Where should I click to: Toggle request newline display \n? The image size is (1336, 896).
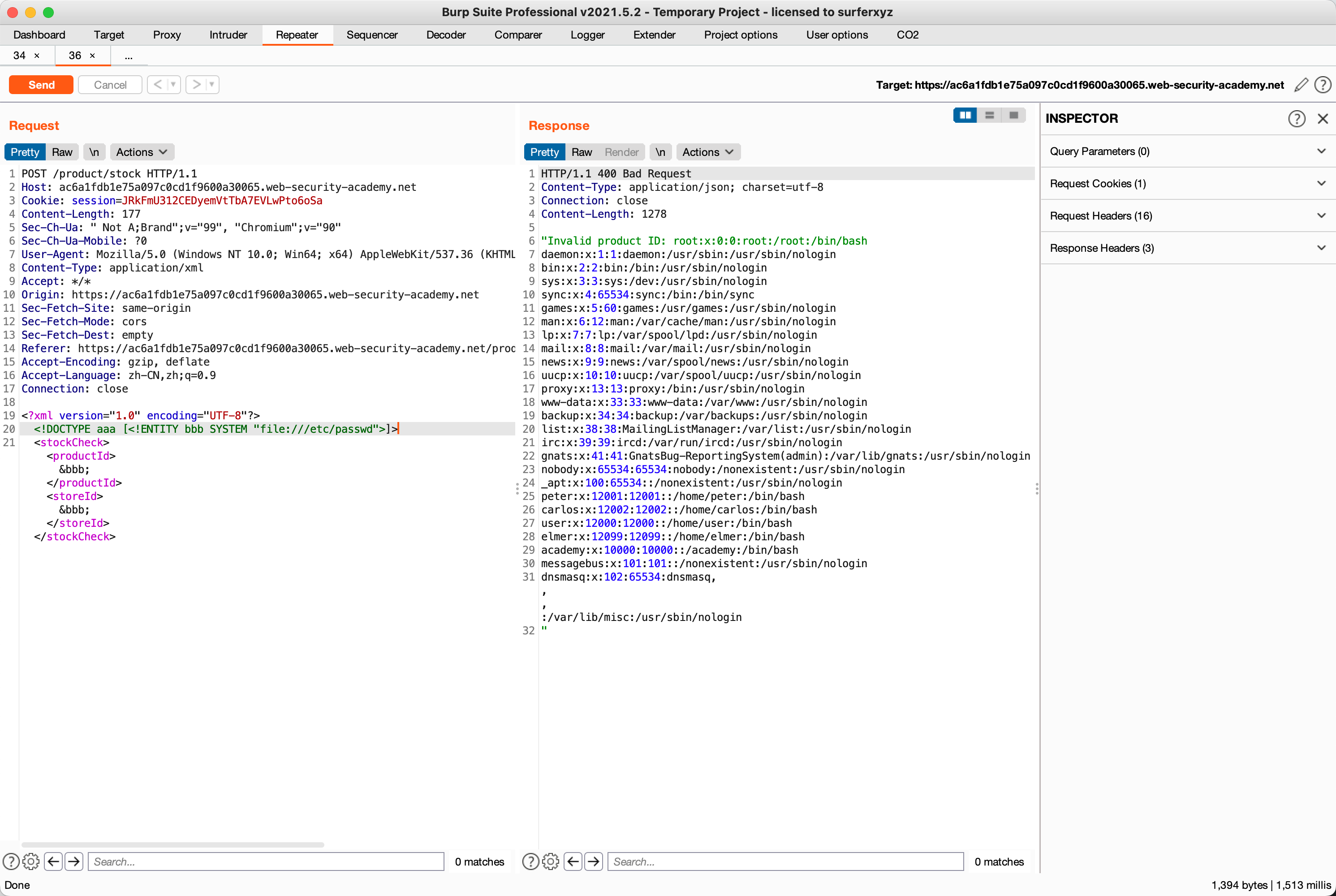(x=94, y=152)
